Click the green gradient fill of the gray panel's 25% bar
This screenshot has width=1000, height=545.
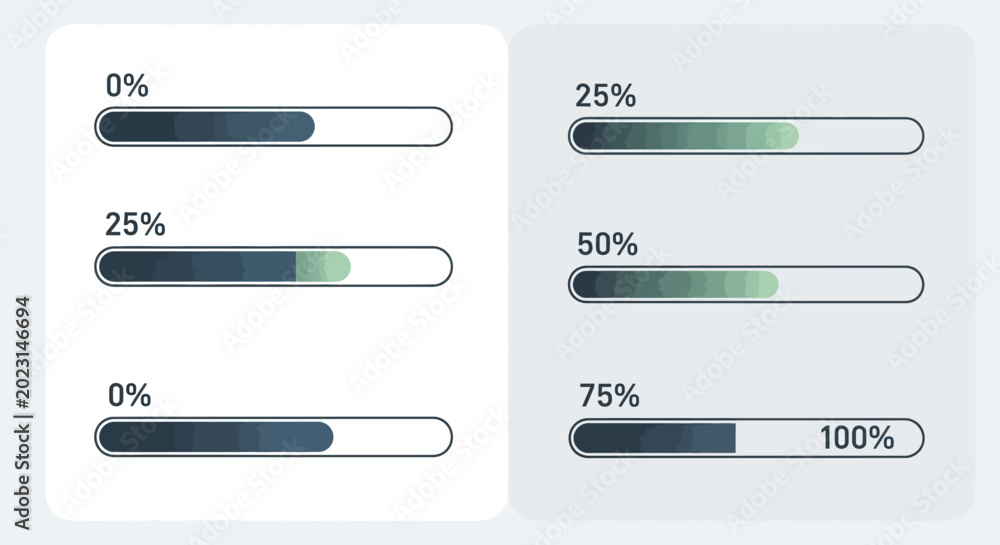tap(686, 136)
